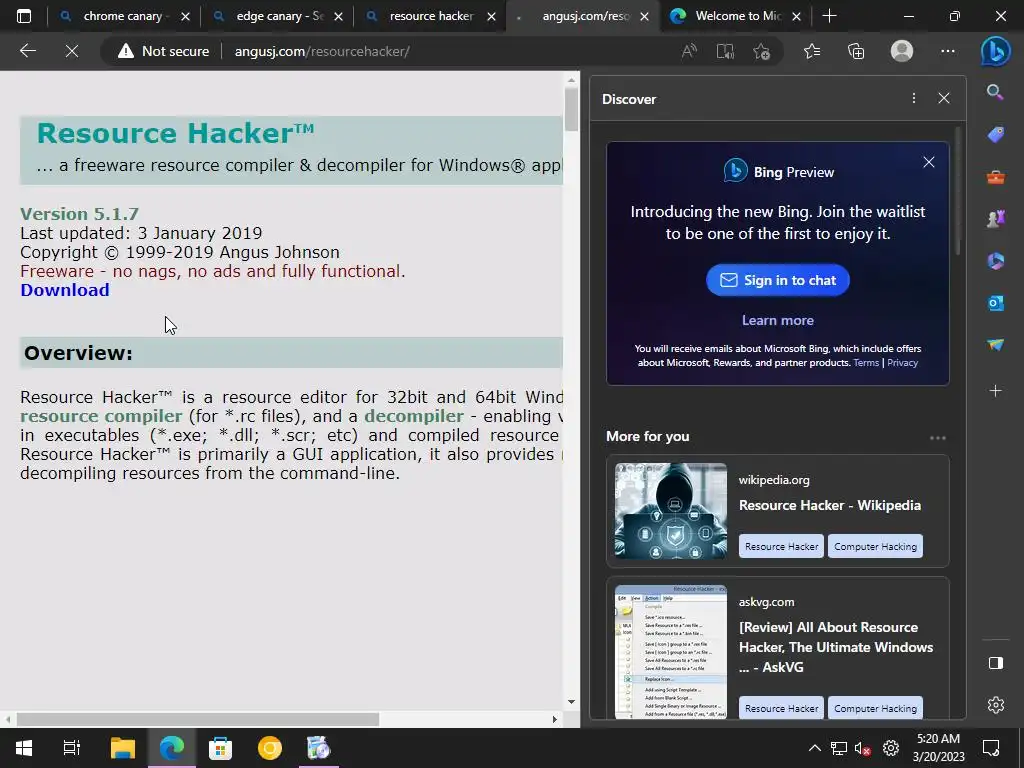The width and height of the screenshot is (1024, 768).
Task: Click the address bar URL
Action: pyautogui.click(x=322, y=51)
